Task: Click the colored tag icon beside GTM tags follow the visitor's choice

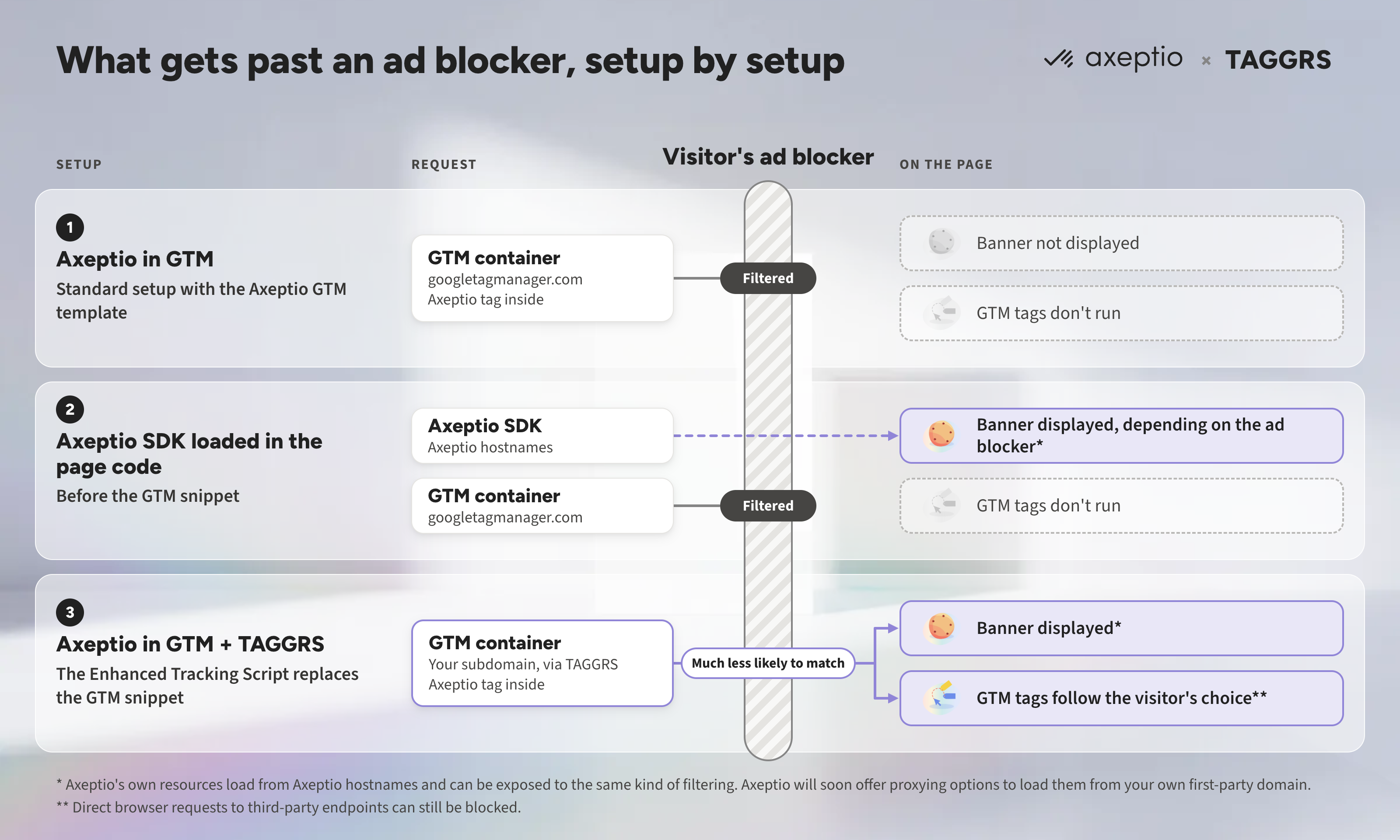Action: (x=941, y=697)
